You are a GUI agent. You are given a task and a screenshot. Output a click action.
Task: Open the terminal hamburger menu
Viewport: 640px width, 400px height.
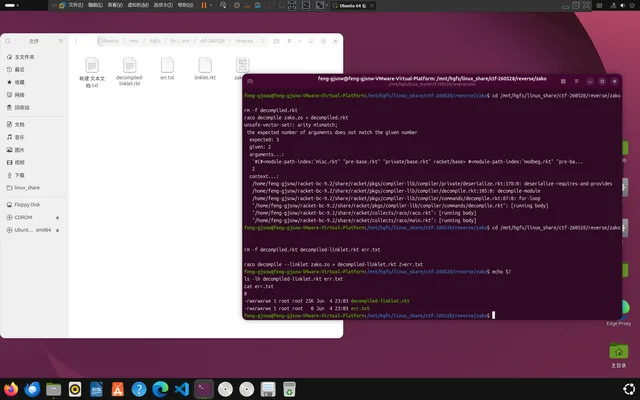point(576,81)
